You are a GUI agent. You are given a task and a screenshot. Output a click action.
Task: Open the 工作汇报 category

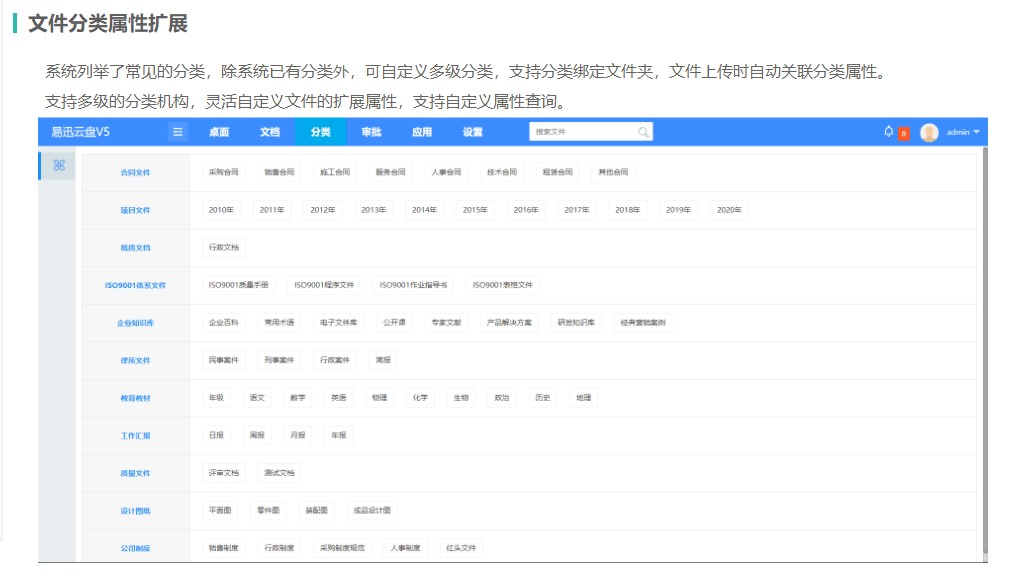(135, 436)
